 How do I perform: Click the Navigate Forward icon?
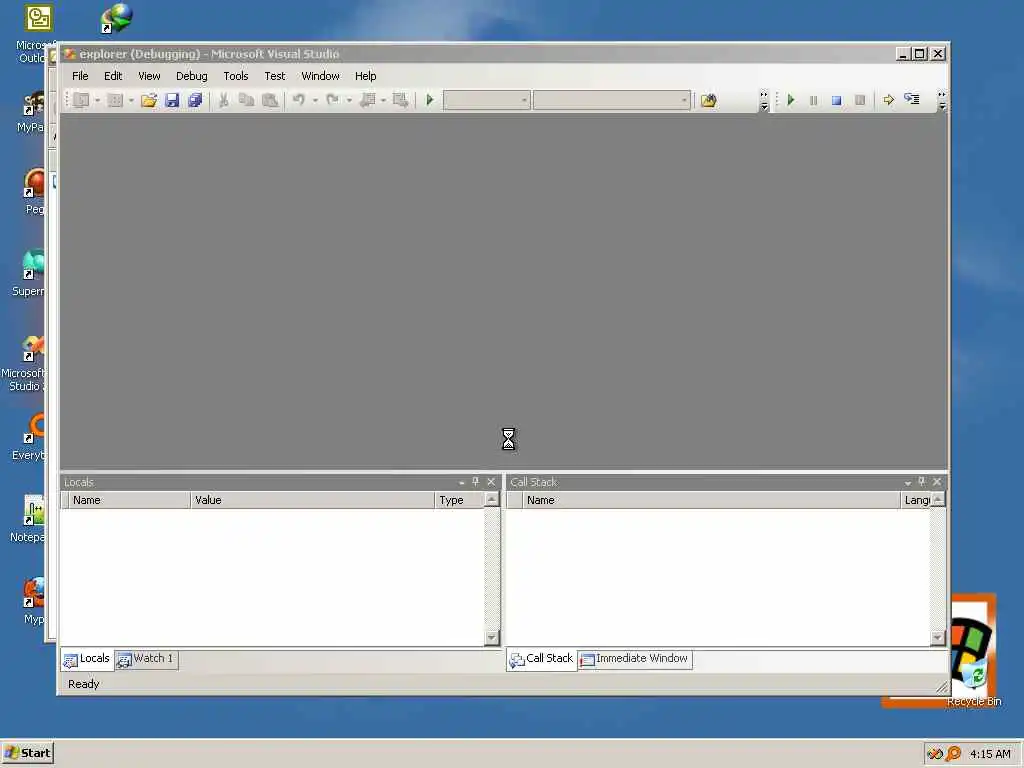[400, 100]
